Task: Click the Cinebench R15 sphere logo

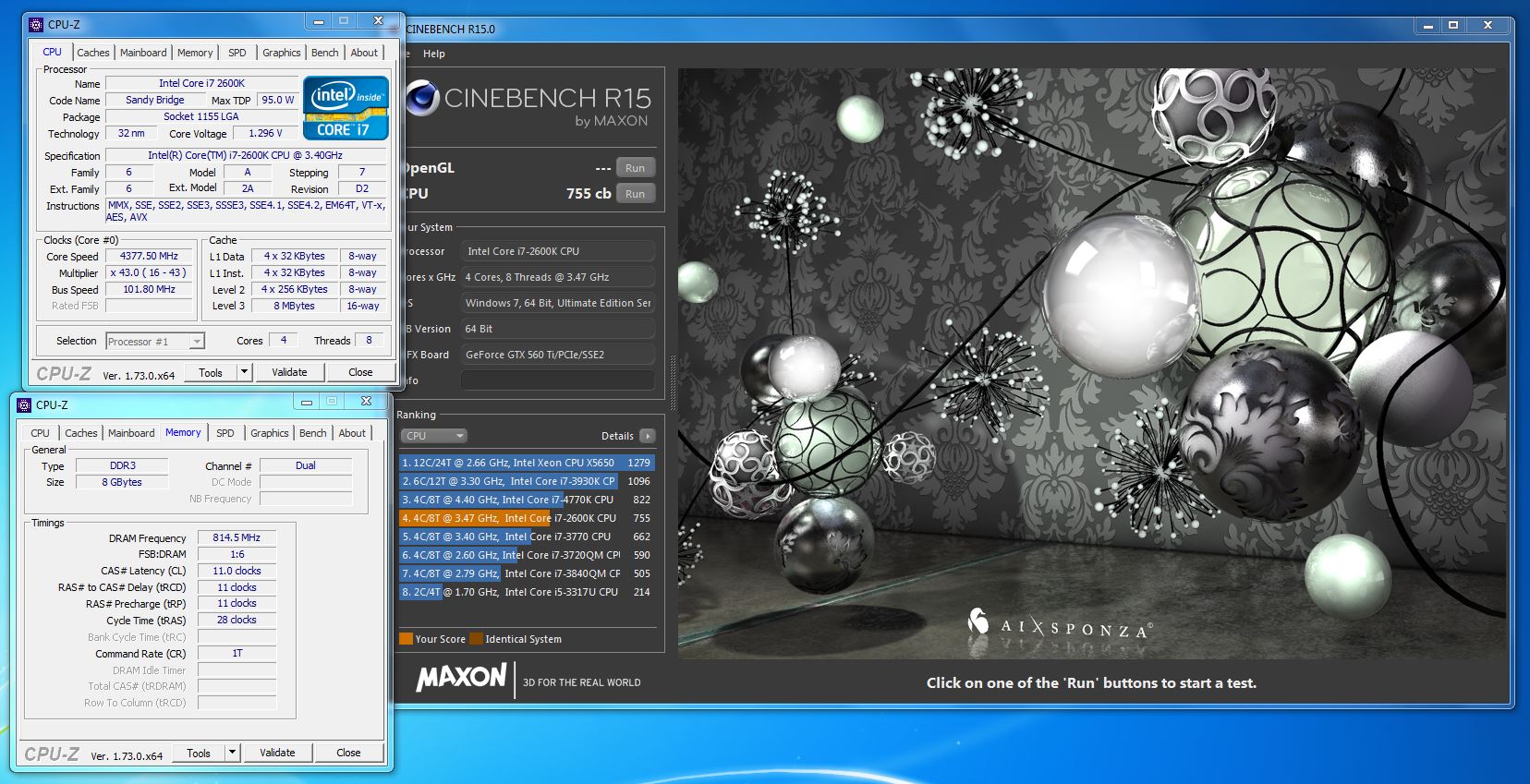Action: pyautogui.click(x=421, y=98)
